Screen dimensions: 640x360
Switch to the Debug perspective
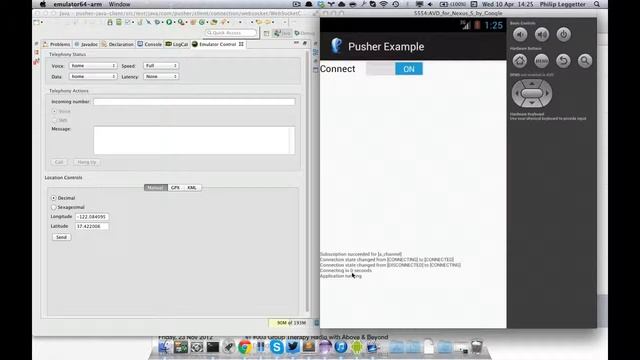pos(305,33)
